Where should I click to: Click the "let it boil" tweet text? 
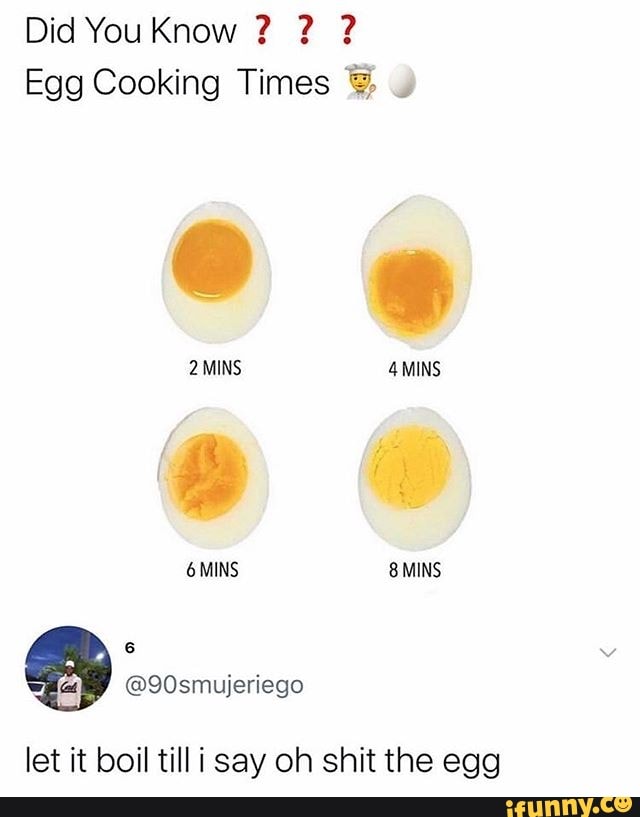click(261, 762)
